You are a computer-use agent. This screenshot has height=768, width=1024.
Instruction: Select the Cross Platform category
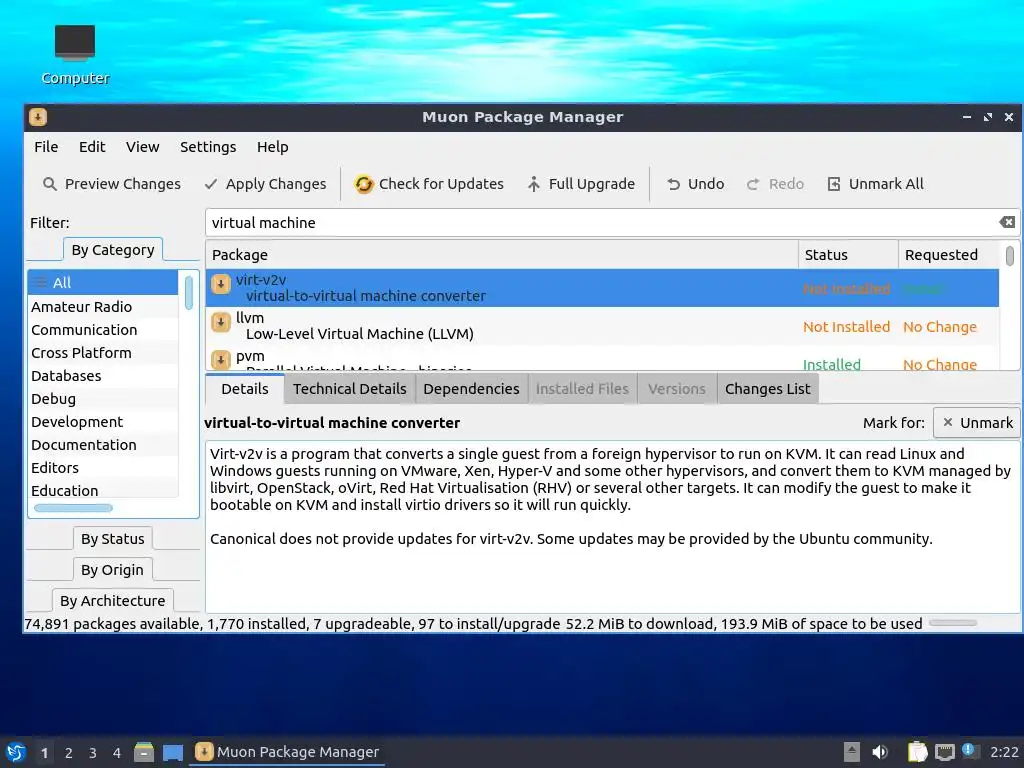pos(103,353)
